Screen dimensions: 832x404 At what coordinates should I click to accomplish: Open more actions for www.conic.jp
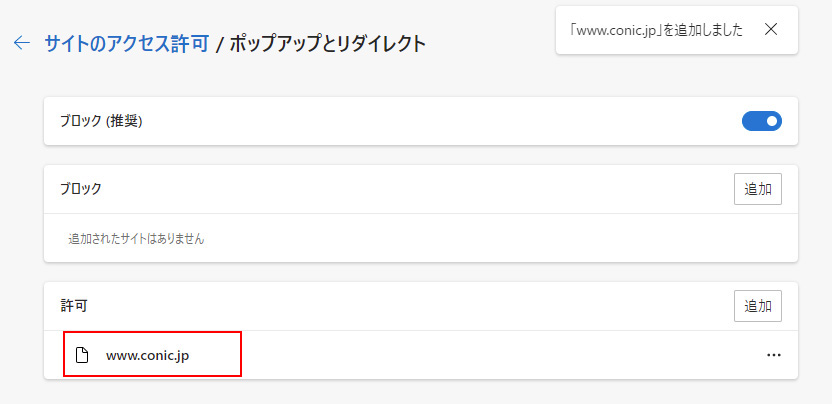point(774,355)
